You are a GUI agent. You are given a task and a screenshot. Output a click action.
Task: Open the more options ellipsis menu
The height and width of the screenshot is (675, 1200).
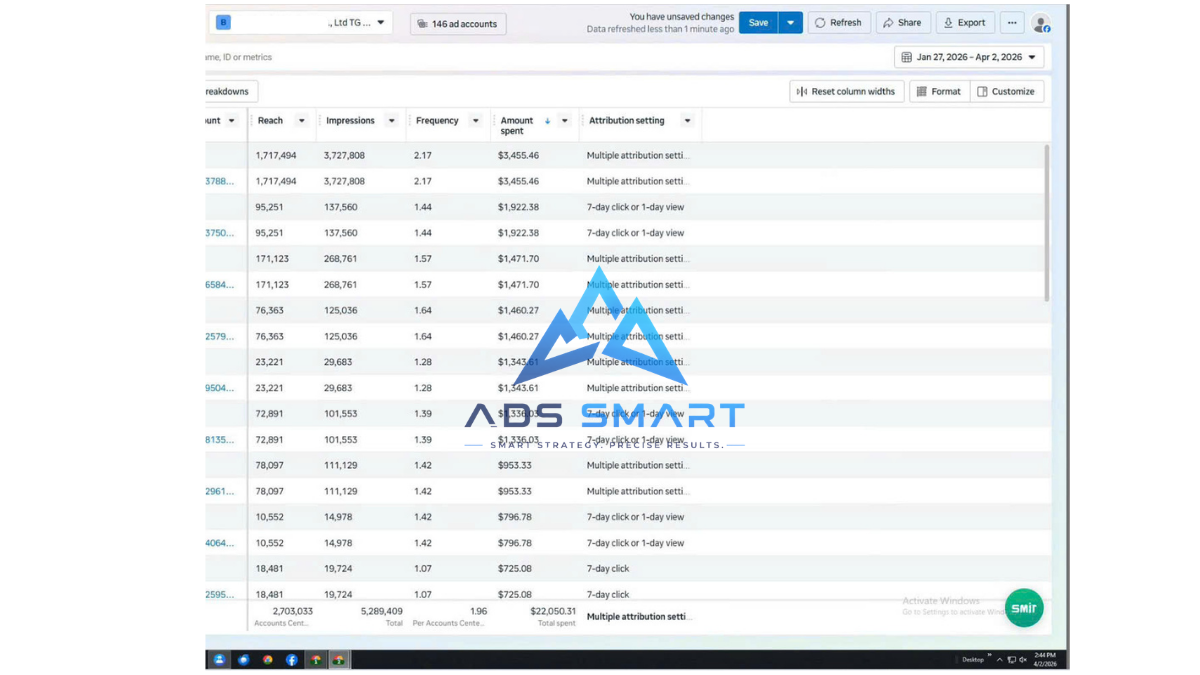point(1012,23)
